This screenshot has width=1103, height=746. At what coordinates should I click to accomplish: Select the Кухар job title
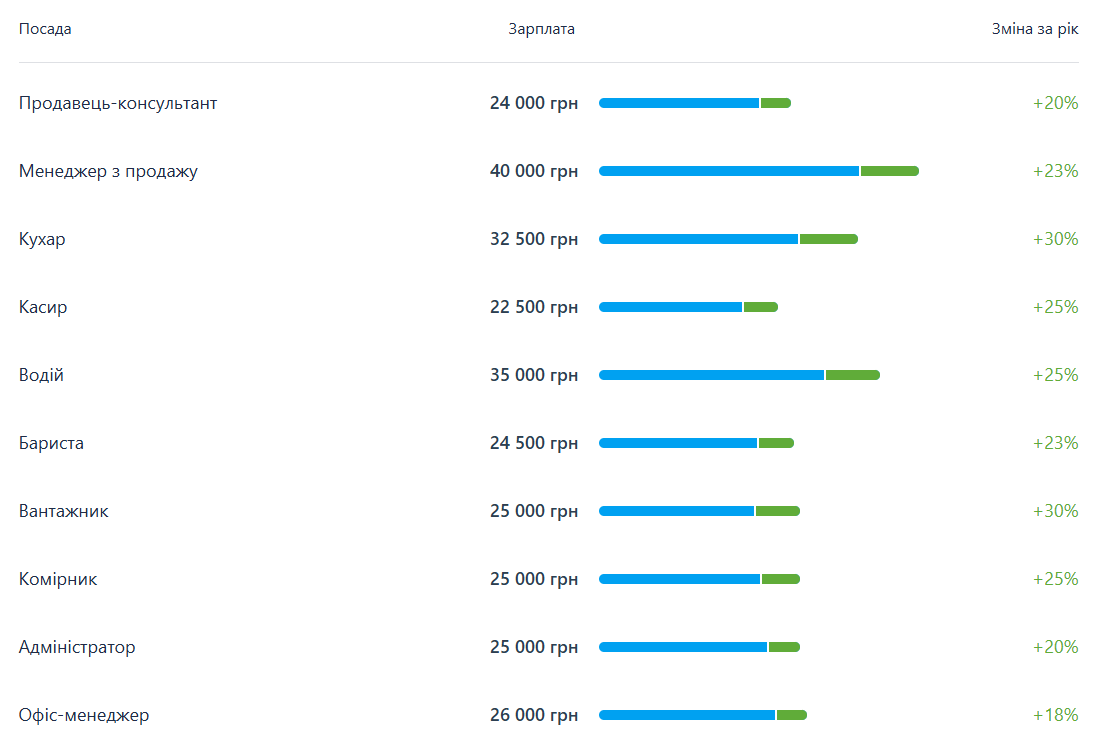(42, 239)
